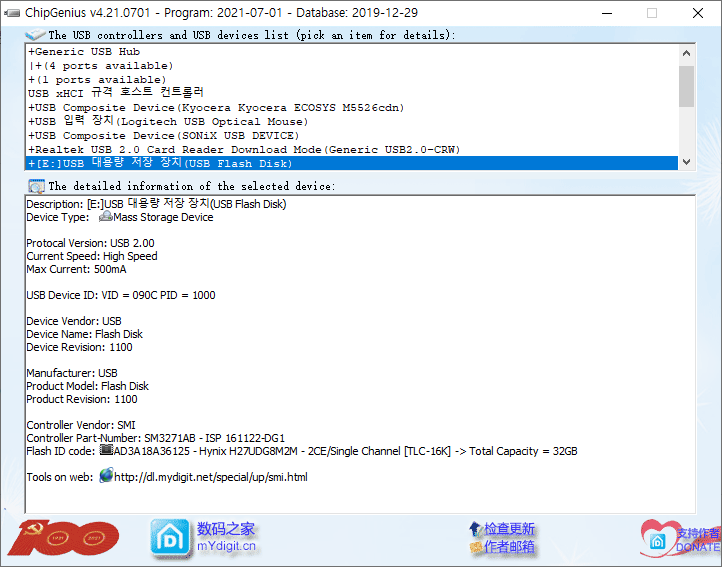Click the device list scroll up arrow
The width and height of the screenshot is (722, 567).
686,53
